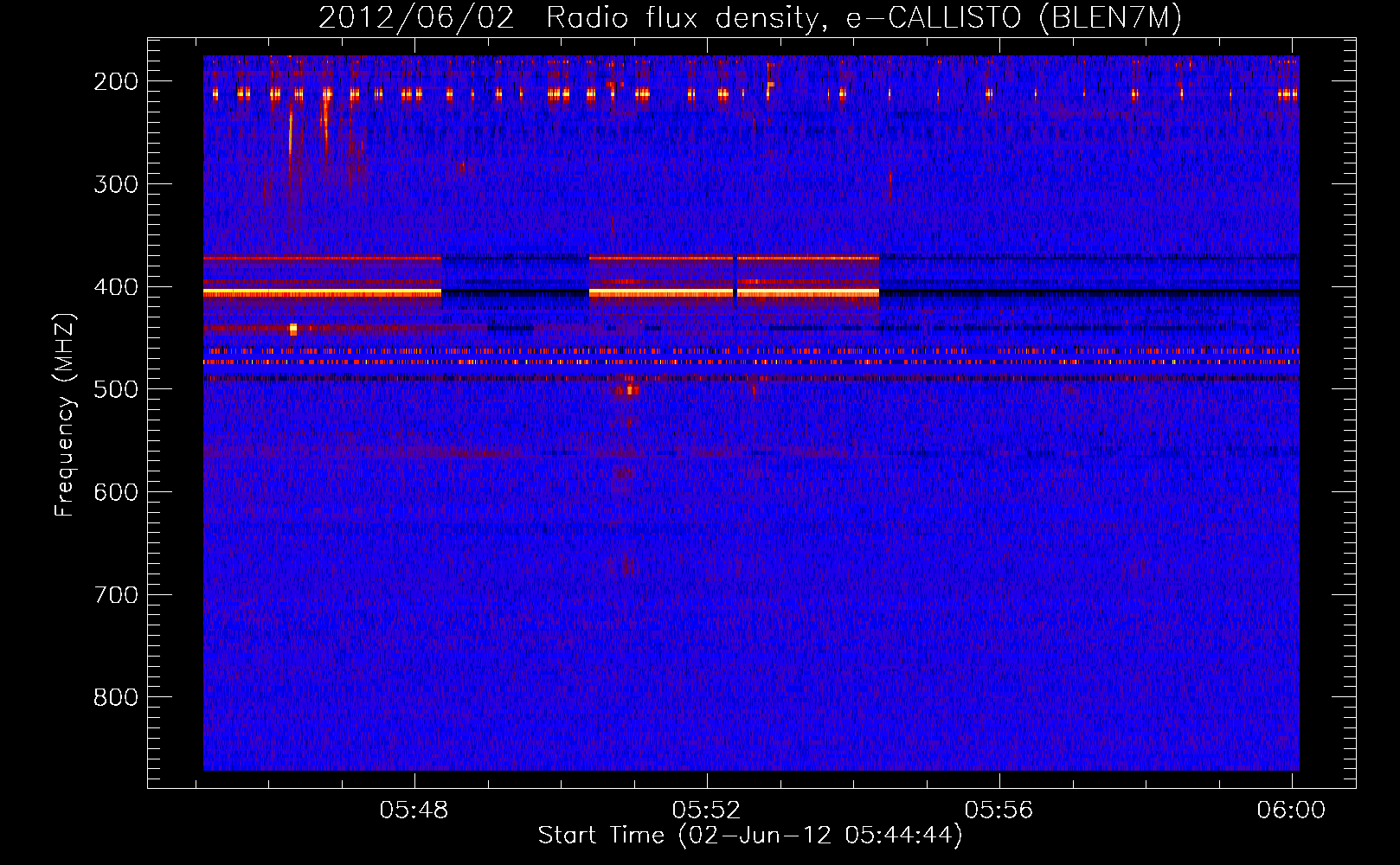Click the 05:56 time axis label

click(x=999, y=810)
